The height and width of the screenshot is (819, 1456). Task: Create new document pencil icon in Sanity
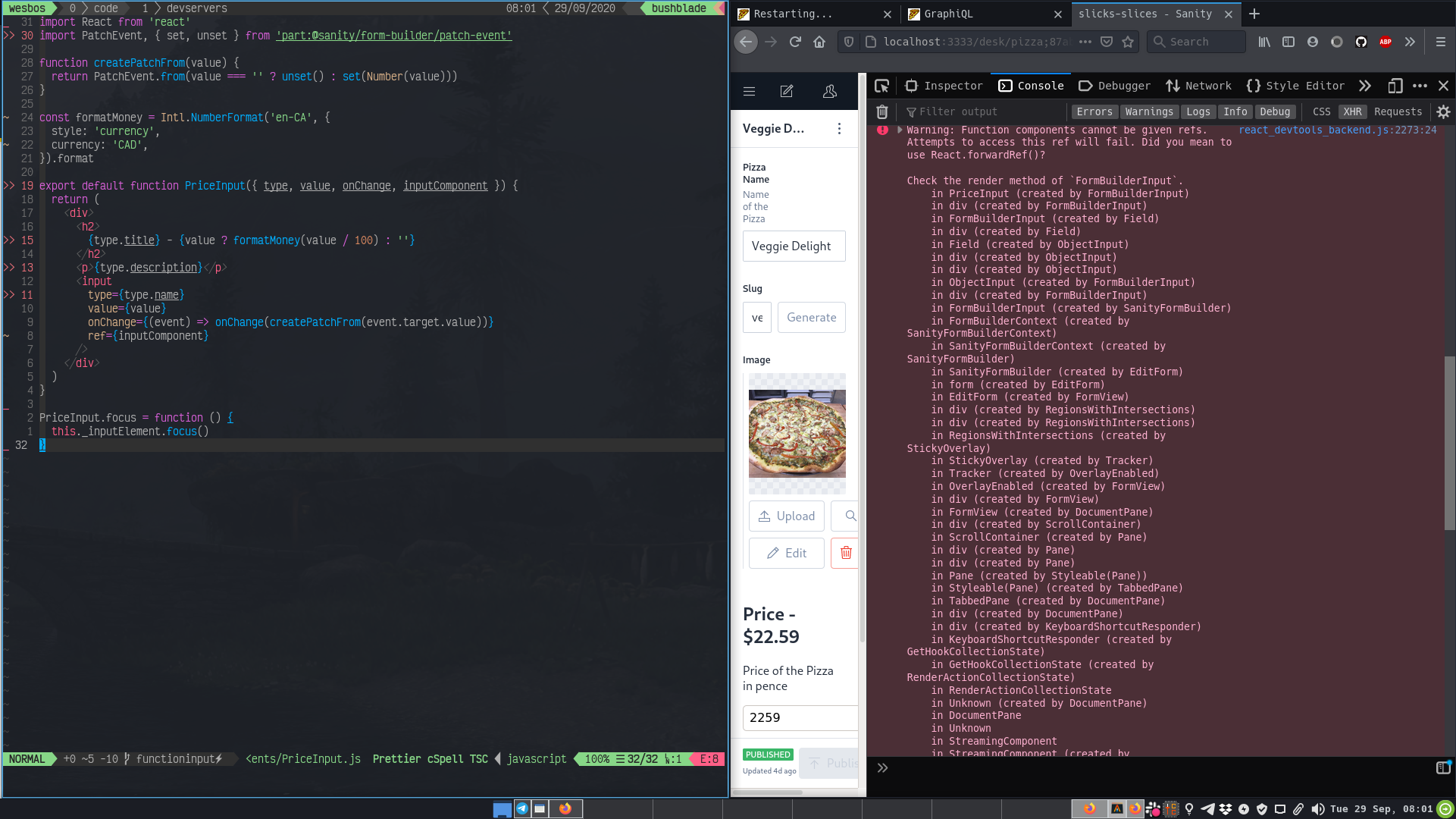(x=787, y=91)
